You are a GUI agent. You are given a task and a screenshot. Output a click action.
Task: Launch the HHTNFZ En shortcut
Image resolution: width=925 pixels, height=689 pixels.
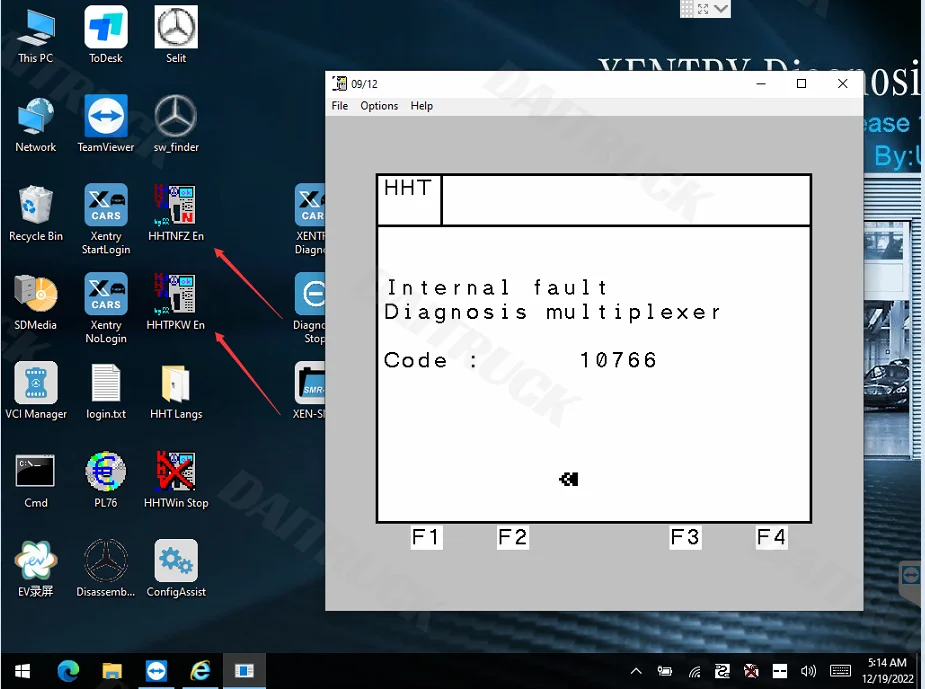coord(176,214)
